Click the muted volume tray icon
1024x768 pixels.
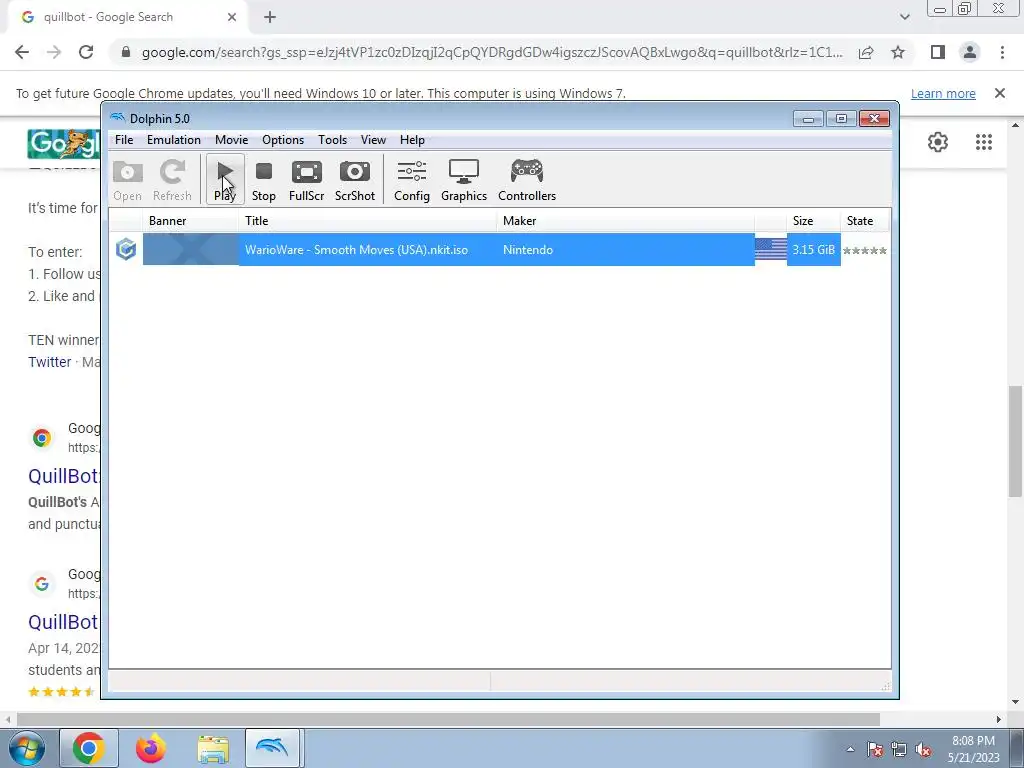[x=923, y=749]
